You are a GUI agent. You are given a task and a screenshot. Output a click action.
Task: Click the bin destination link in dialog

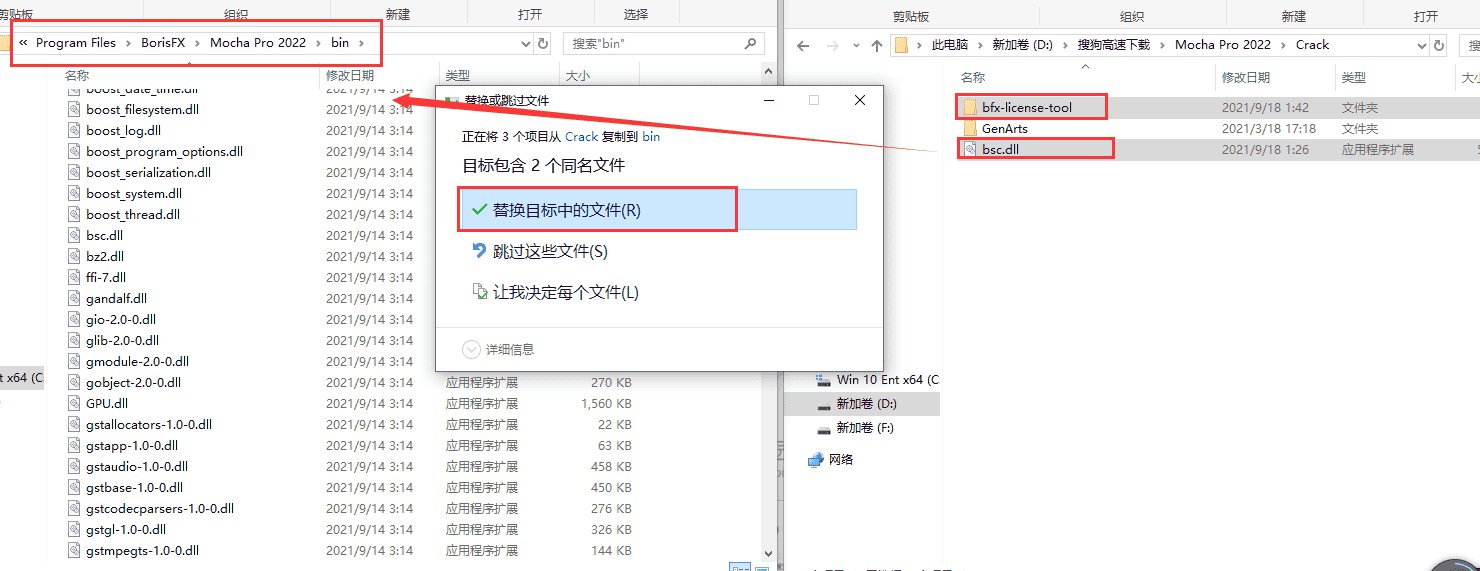(651, 136)
